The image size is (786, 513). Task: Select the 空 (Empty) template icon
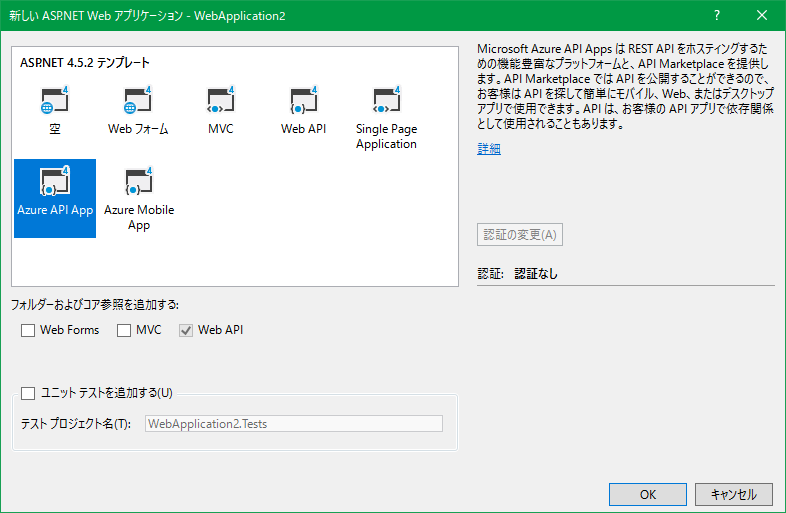[55, 100]
